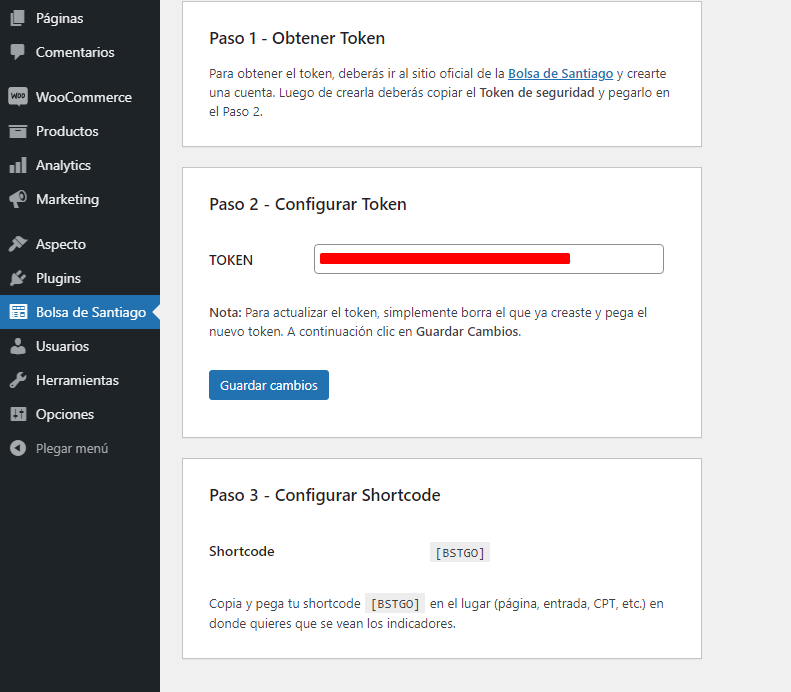Focus the TOKEN input field

point(489,259)
